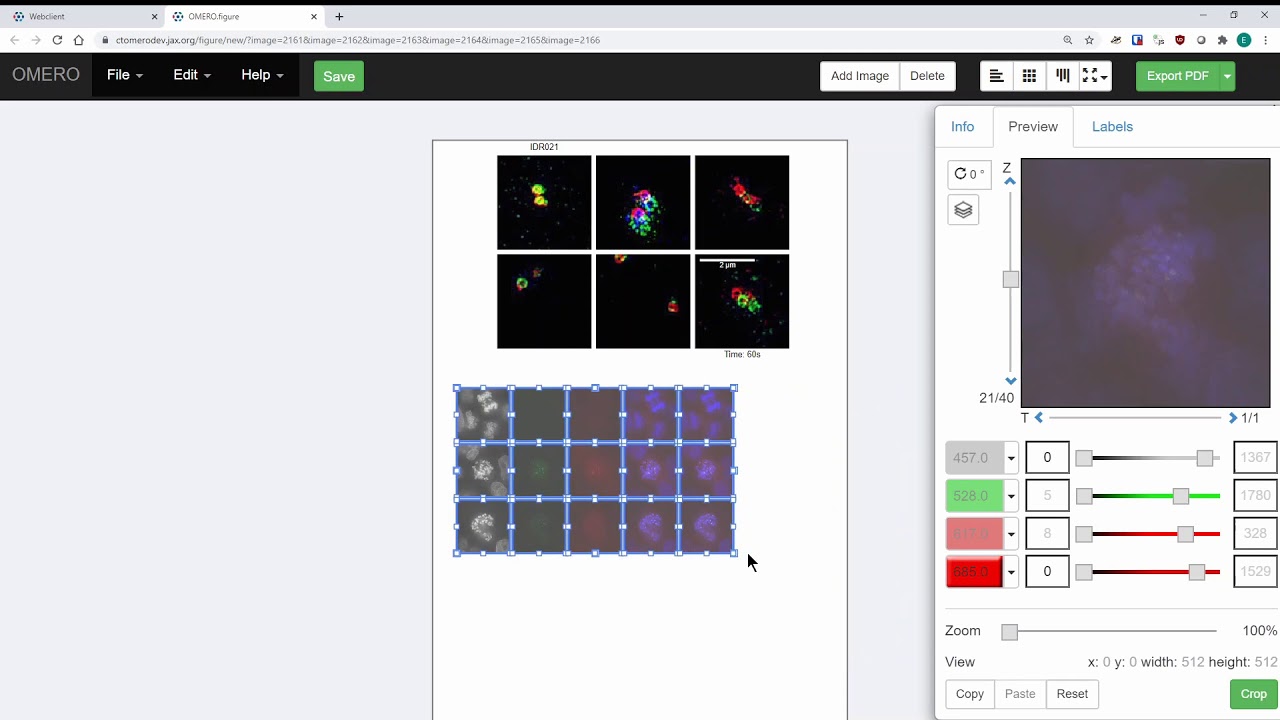Click the grey channel max slider handle
1280x720 pixels.
point(1205,458)
